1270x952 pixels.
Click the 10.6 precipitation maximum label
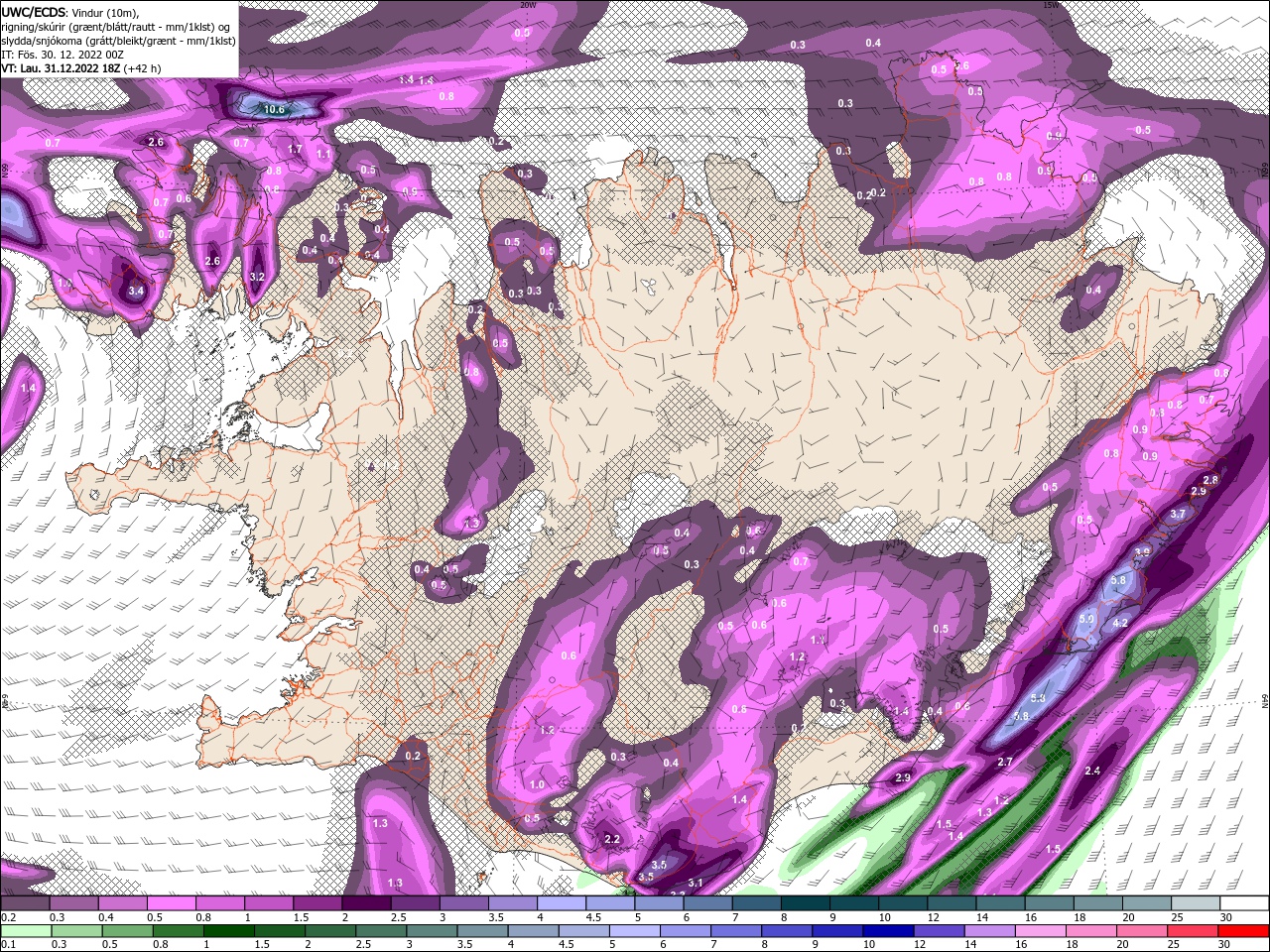click(x=273, y=110)
